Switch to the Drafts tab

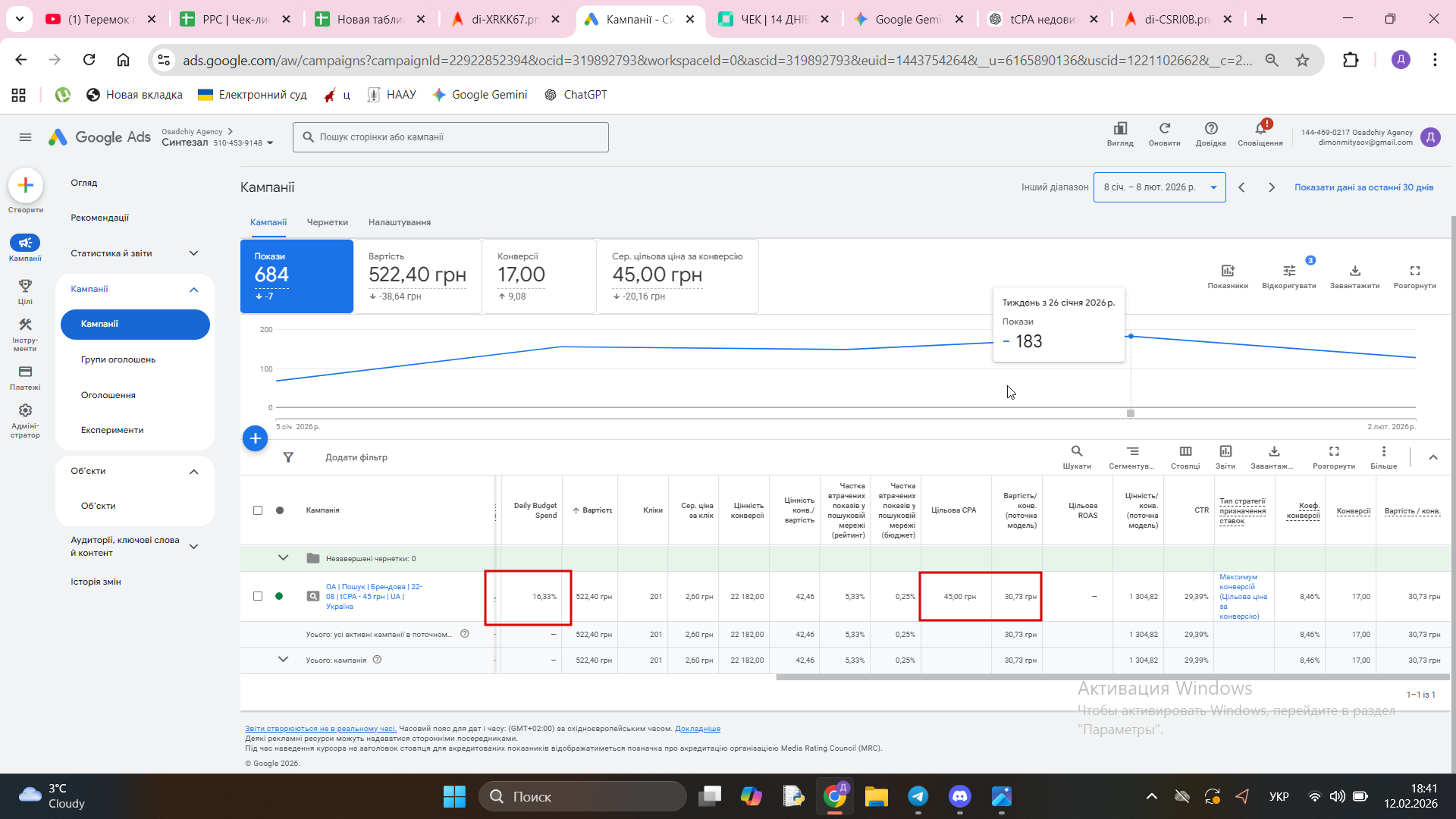tap(327, 222)
